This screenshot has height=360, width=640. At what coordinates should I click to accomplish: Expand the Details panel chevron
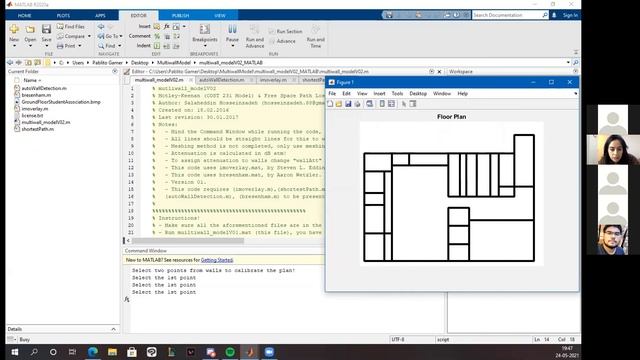pos(113,329)
